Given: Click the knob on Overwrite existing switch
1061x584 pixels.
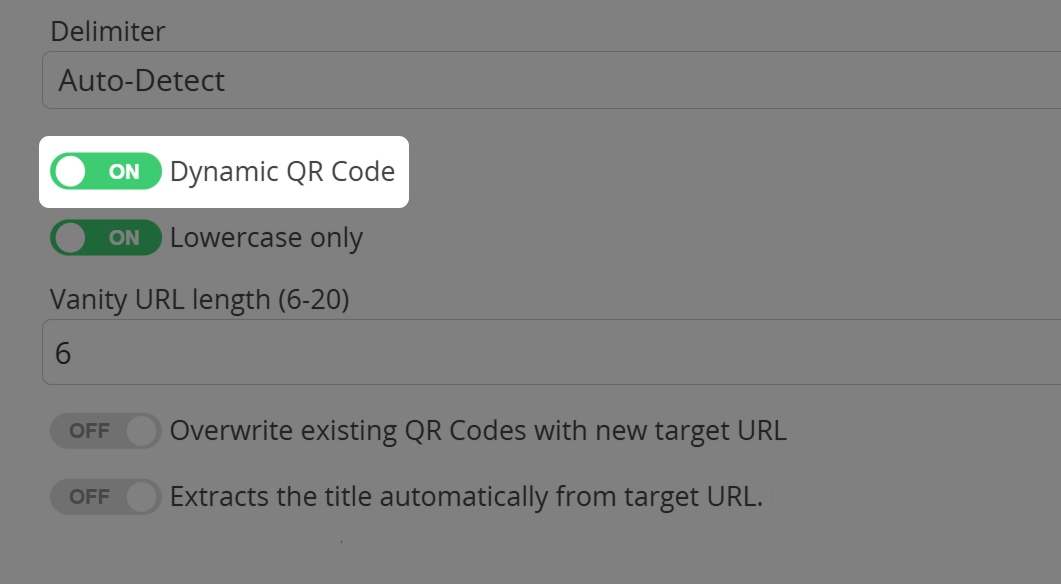Looking at the screenshot, I should tap(142, 431).
